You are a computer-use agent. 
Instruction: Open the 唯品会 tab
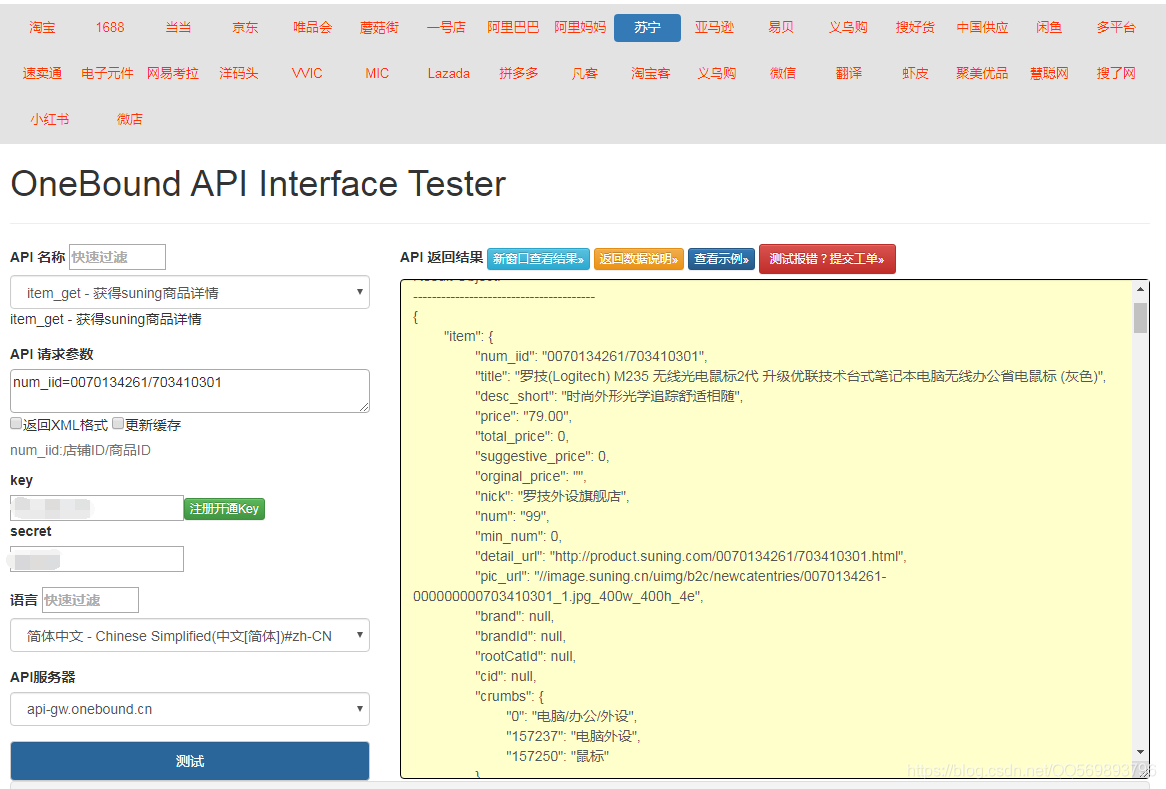[x=312, y=28]
